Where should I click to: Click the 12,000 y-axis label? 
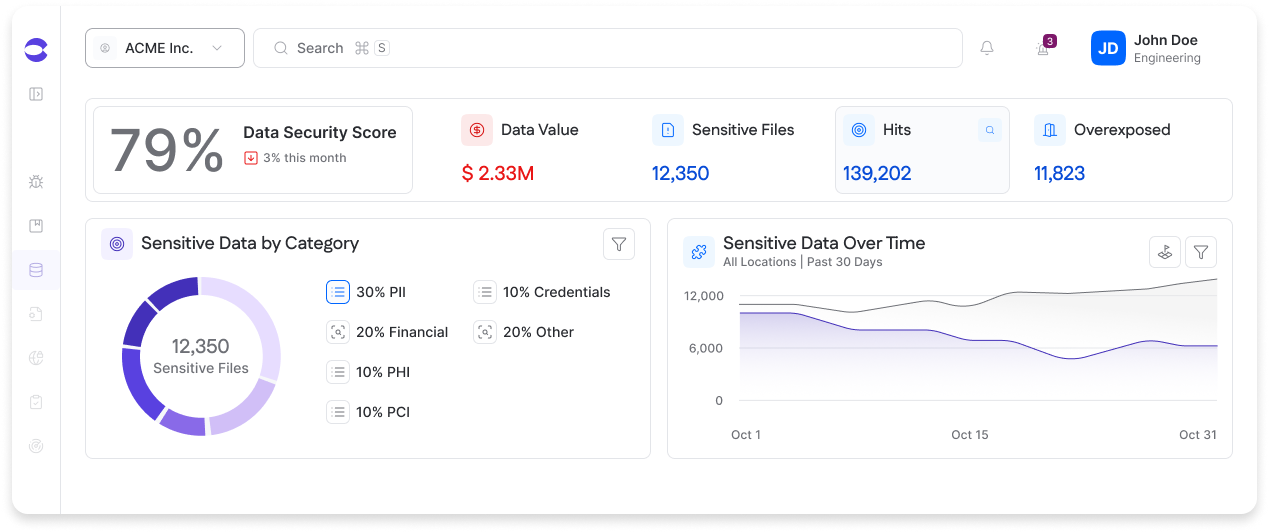pyautogui.click(x=704, y=296)
